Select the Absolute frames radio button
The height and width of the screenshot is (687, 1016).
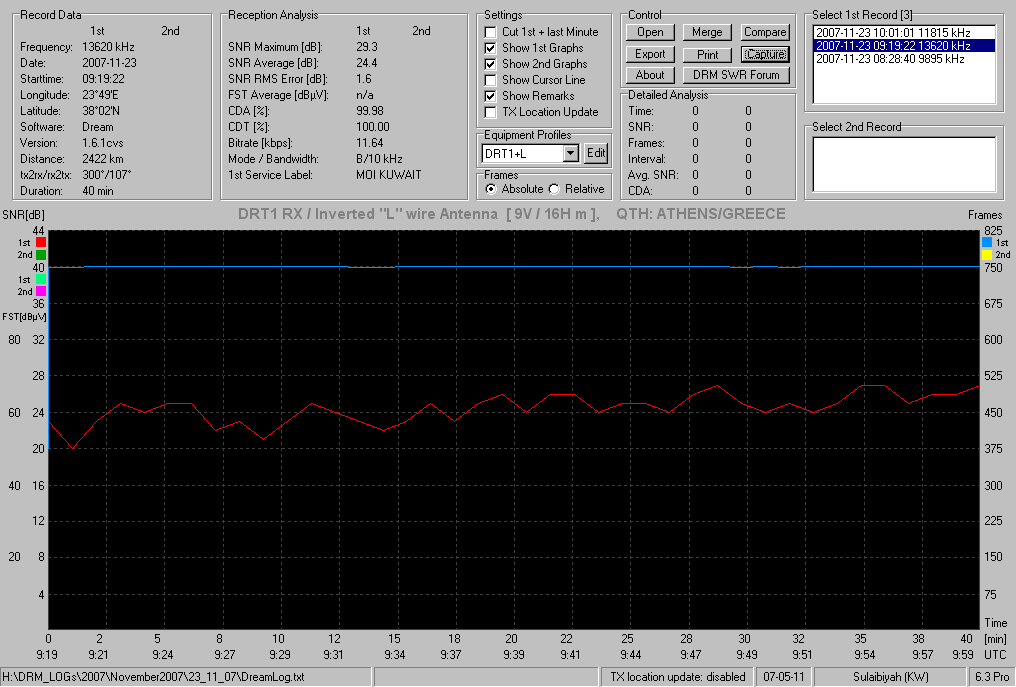(x=491, y=189)
